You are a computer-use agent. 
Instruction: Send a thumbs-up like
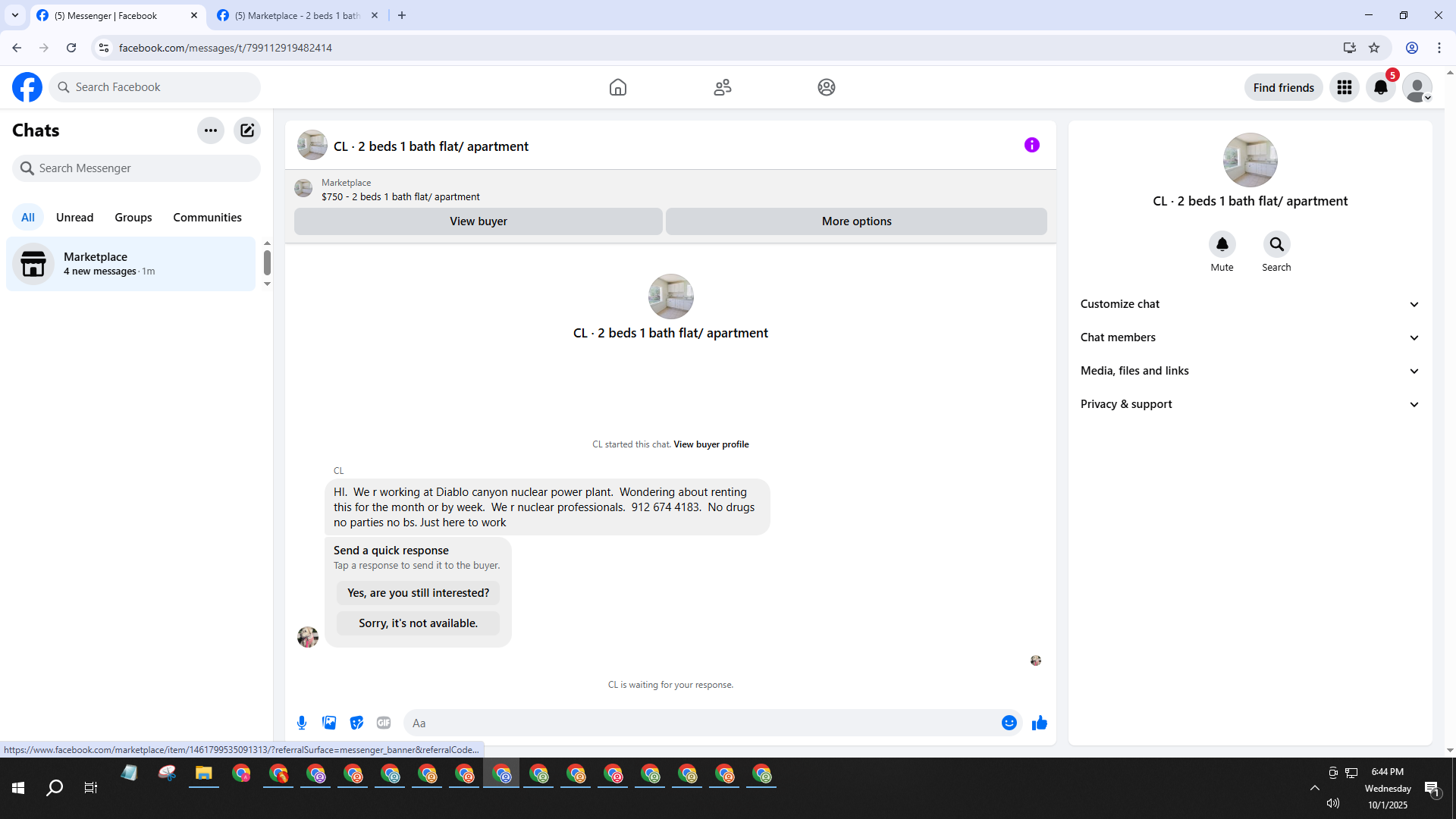(x=1040, y=723)
